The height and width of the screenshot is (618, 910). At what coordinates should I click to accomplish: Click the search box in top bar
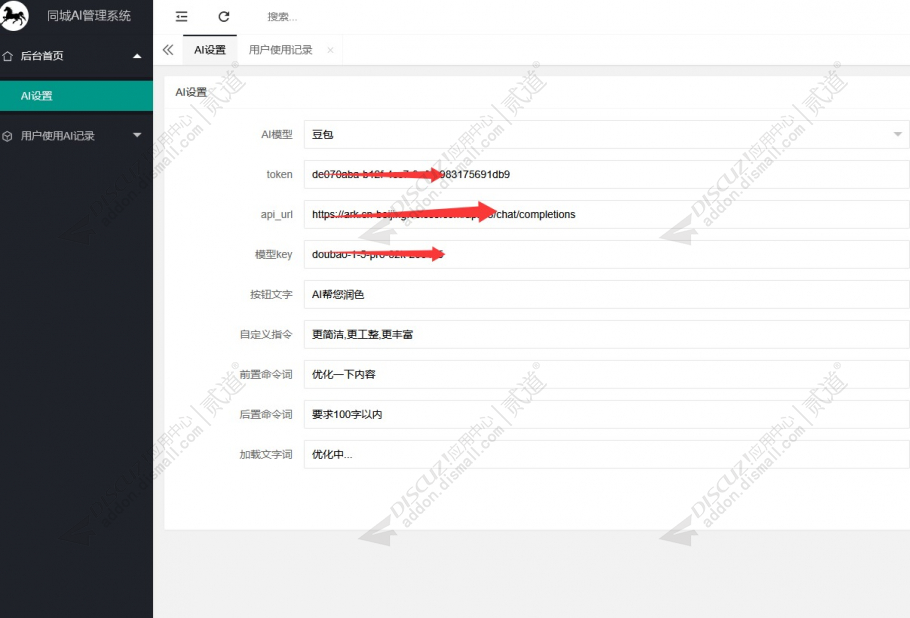[x=282, y=17]
